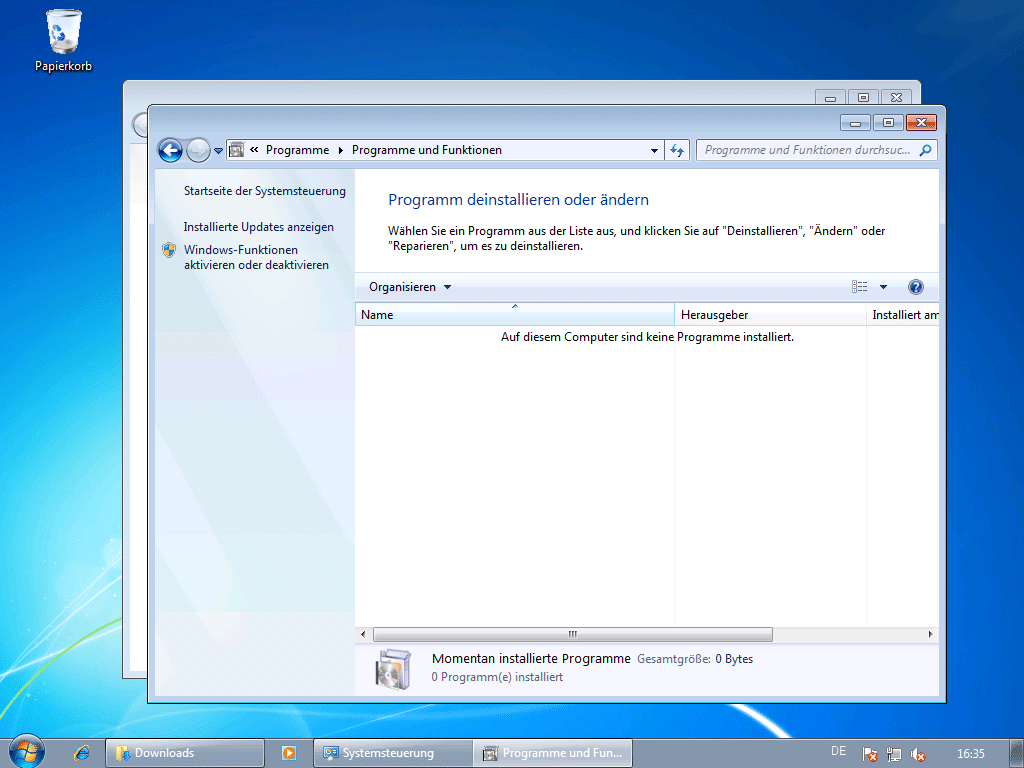Launch Internet Explorer from taskbar

[x=82, y=753]
